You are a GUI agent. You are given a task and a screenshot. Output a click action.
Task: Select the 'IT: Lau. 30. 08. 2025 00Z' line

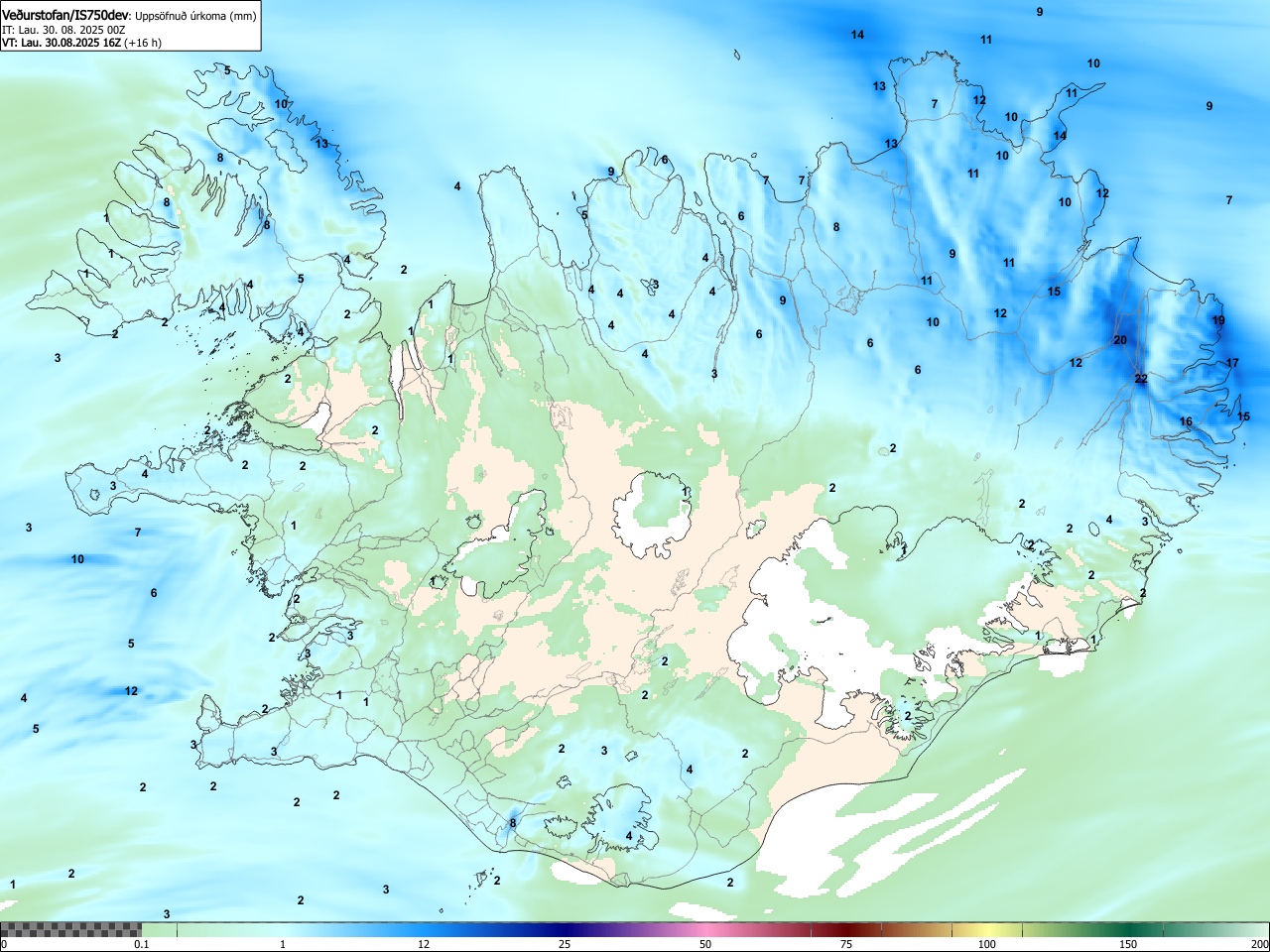point(63,30)
